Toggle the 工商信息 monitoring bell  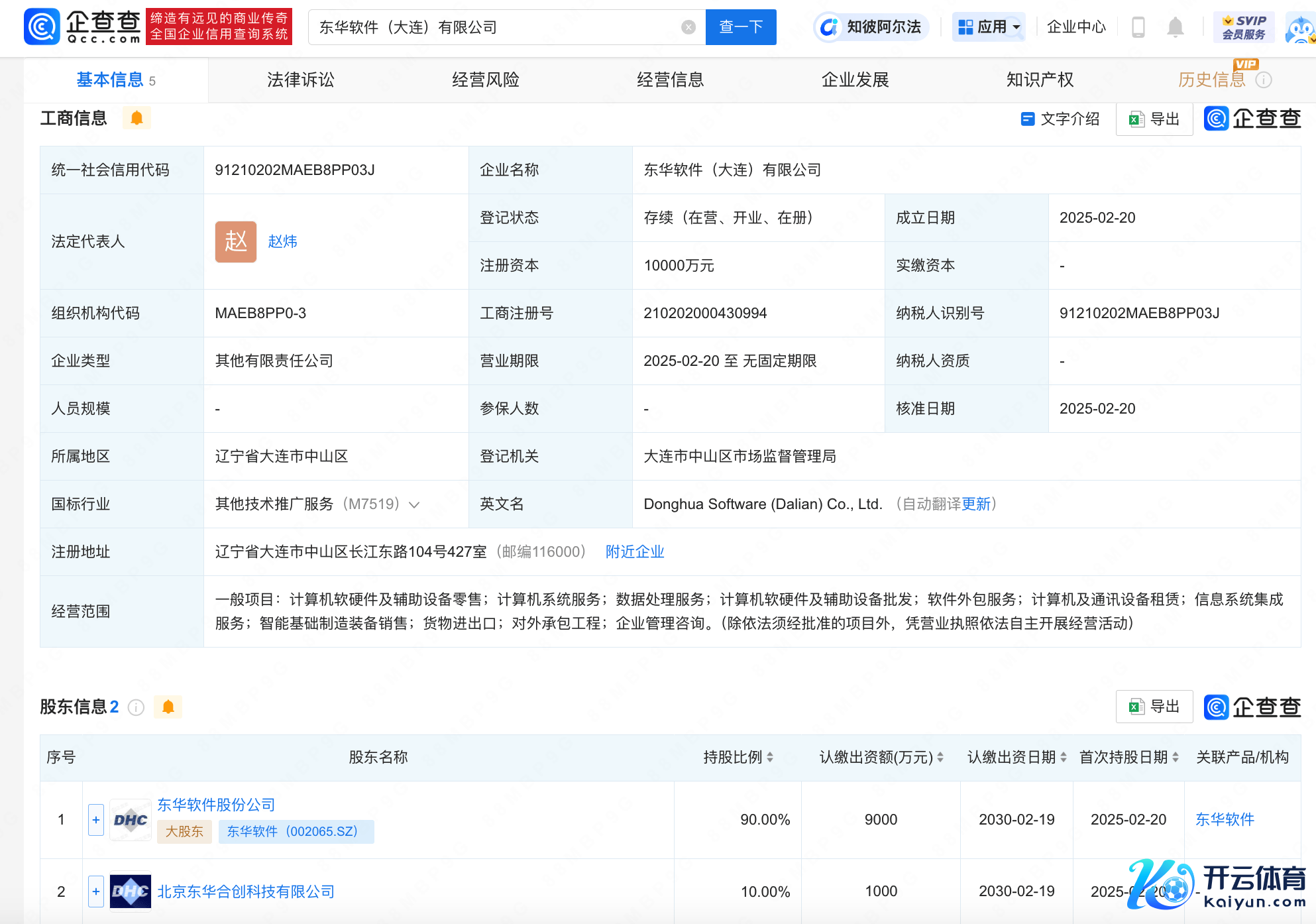coord(137,118)
